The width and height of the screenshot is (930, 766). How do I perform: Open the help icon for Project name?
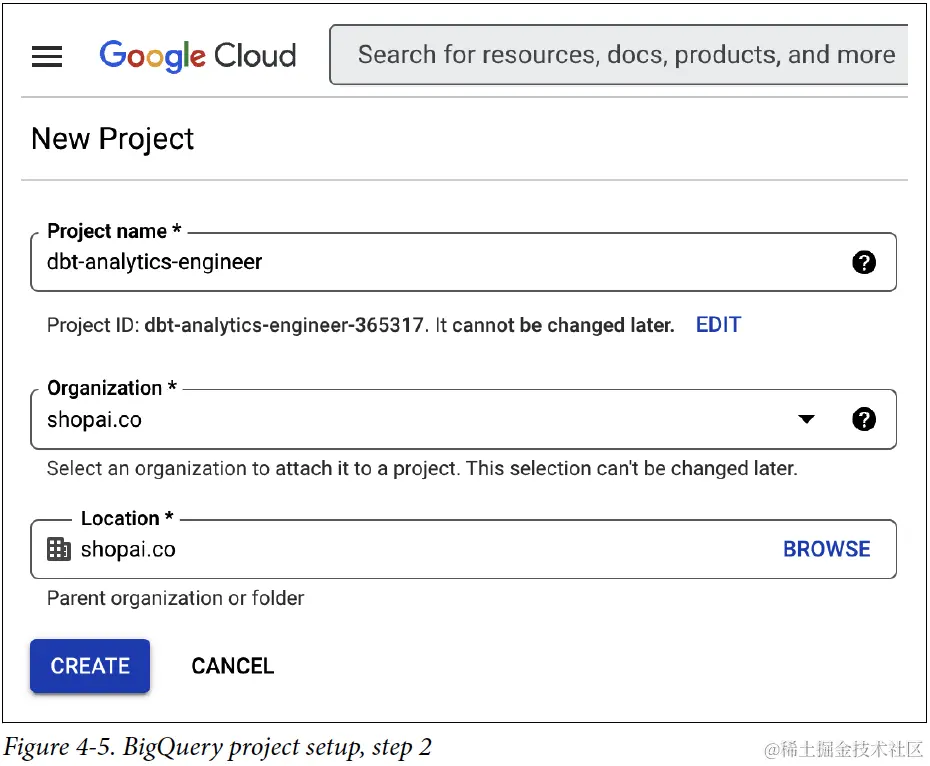(x=864, y=262)
